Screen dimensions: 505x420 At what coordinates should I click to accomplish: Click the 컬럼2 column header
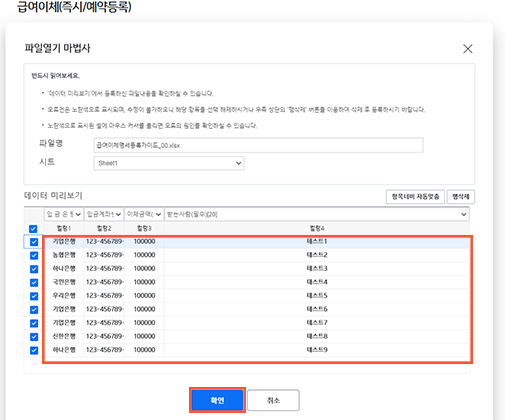tap(104, 228)
